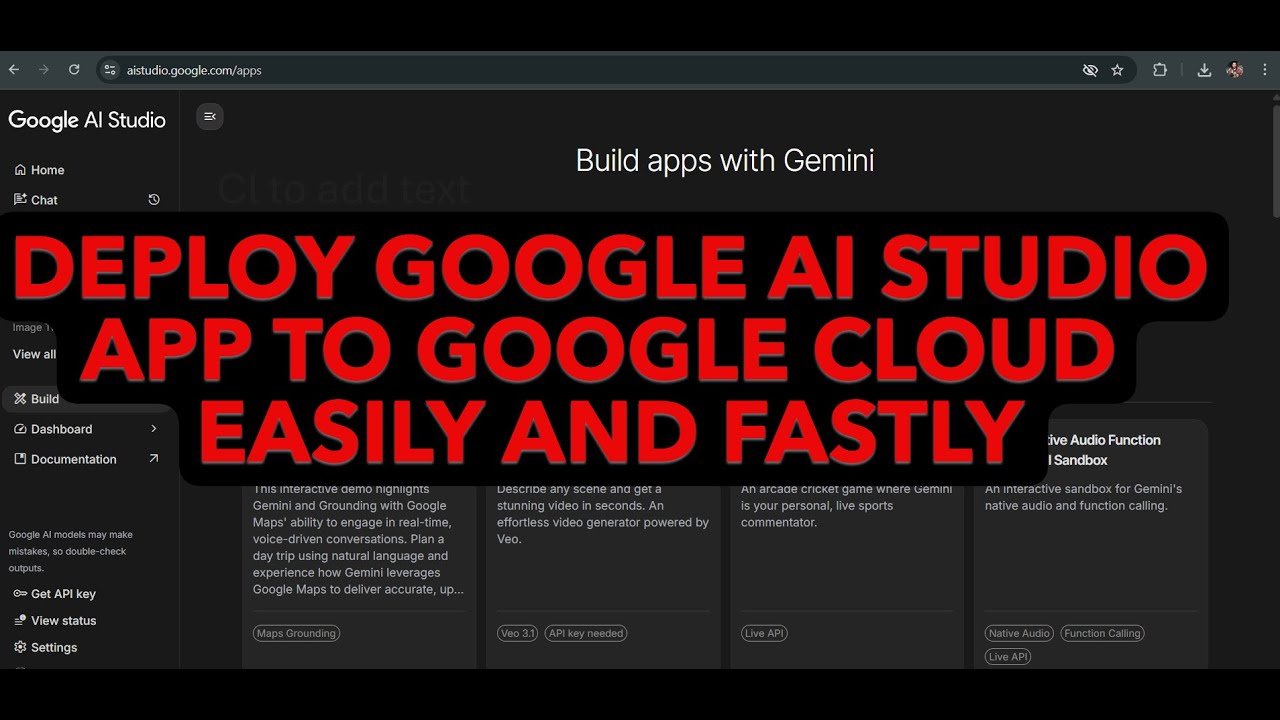Viewport: 1280px width, 720px height.
Task: Click the Function Calling tag
Action: click(1103, 633)
